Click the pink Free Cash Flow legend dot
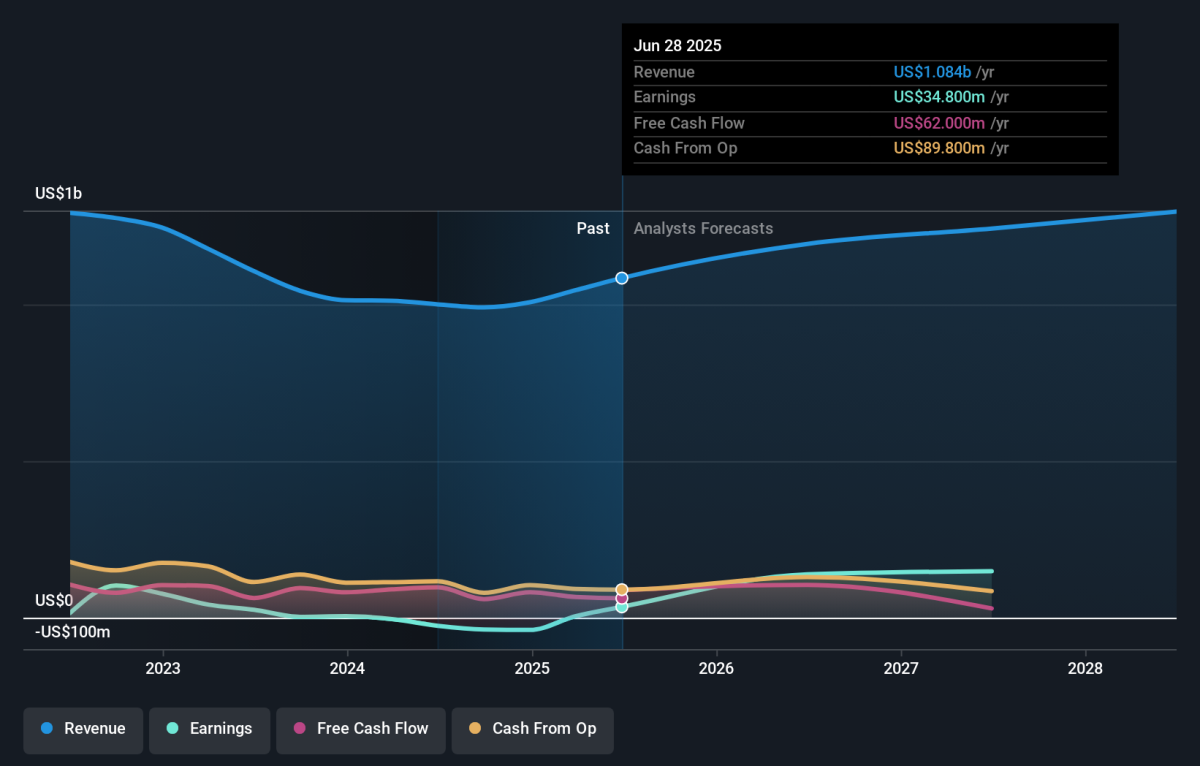This screenshot has width=1200, height=766. (299, 729)
